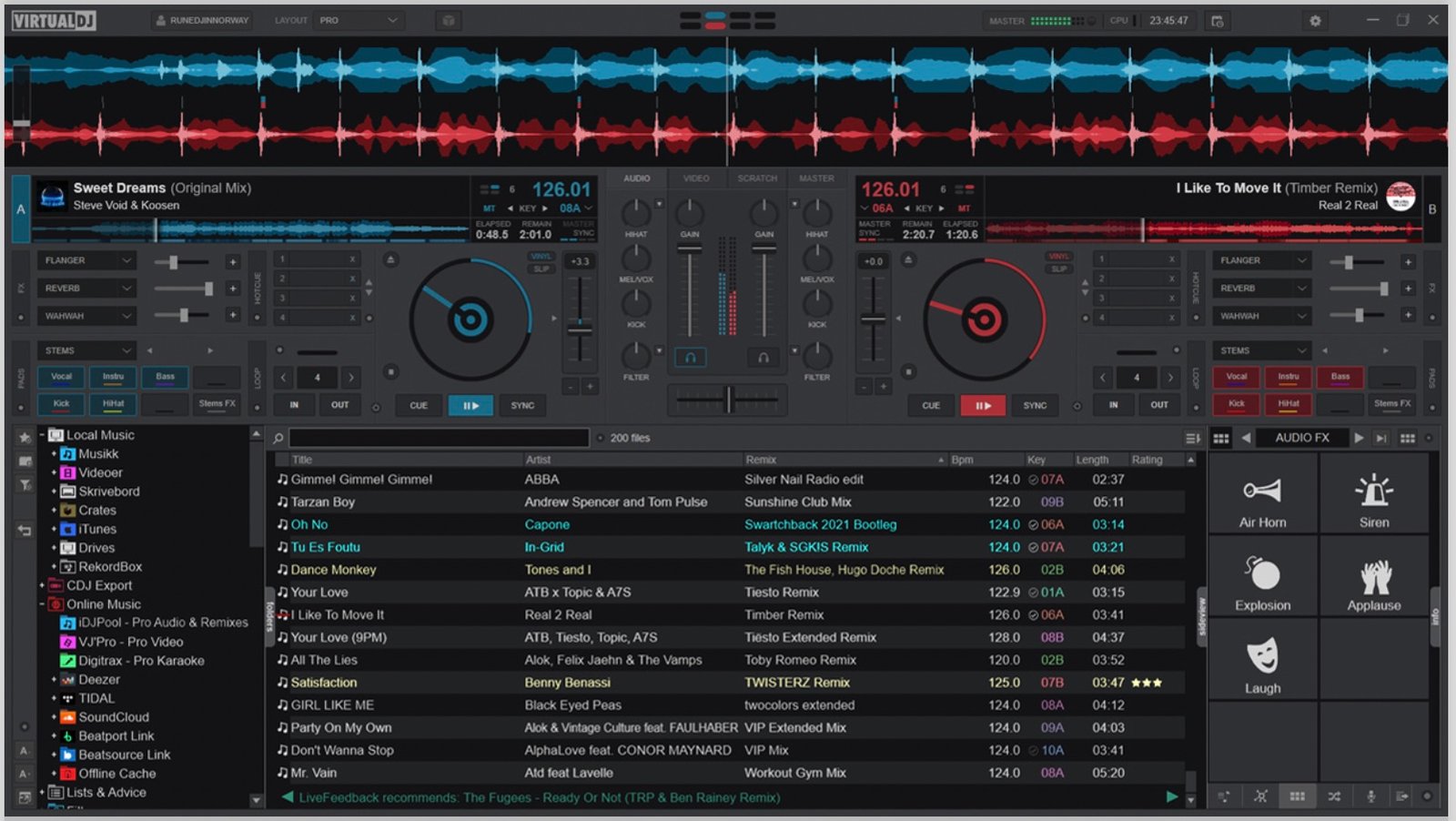This screenshot has height=821, width=1456.
Task: Open the master recording clock icon
Action: (1218, 20)
